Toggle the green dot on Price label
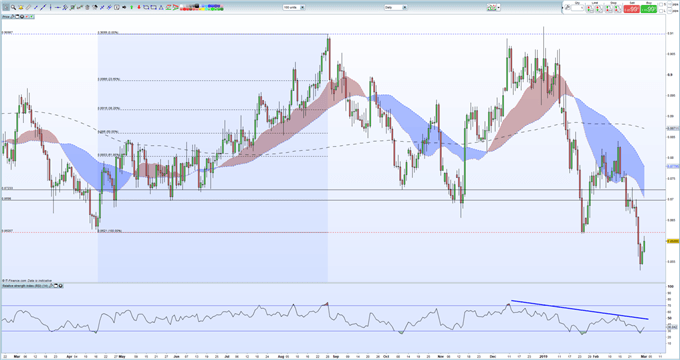Viewport: 680px width, 360px height. click(x=31, y=16)
